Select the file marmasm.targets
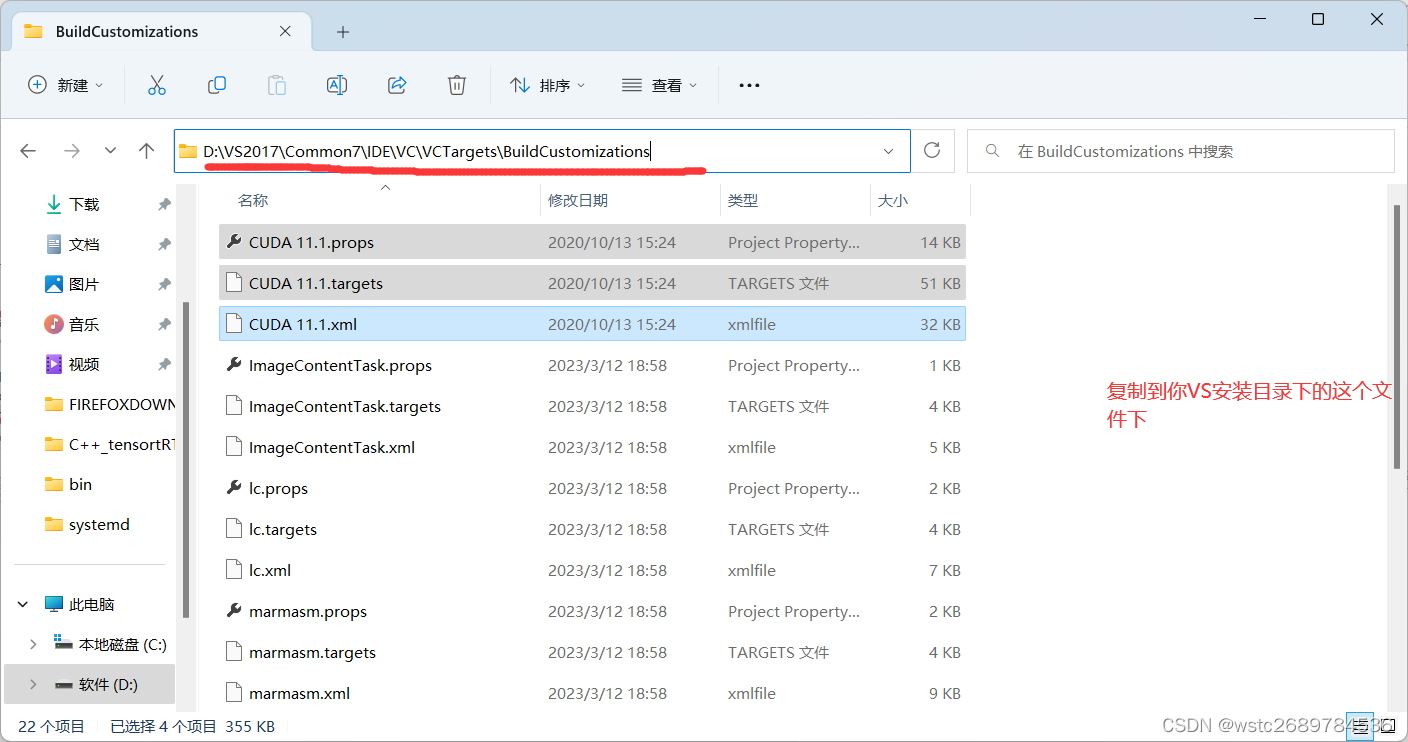 (592, 652)
